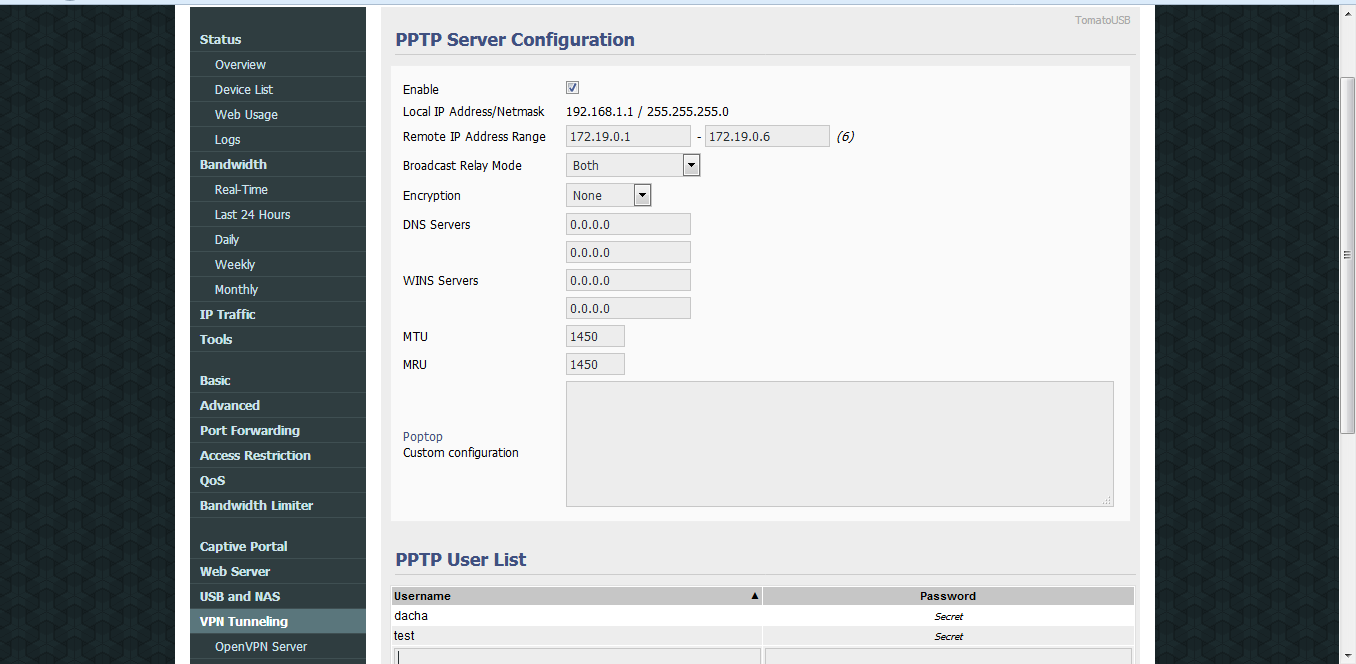This screenshot has width=1356, height=664.
Task: Open the Port Forwarding section
Action: pyautogui.click(x=278, y=430)
